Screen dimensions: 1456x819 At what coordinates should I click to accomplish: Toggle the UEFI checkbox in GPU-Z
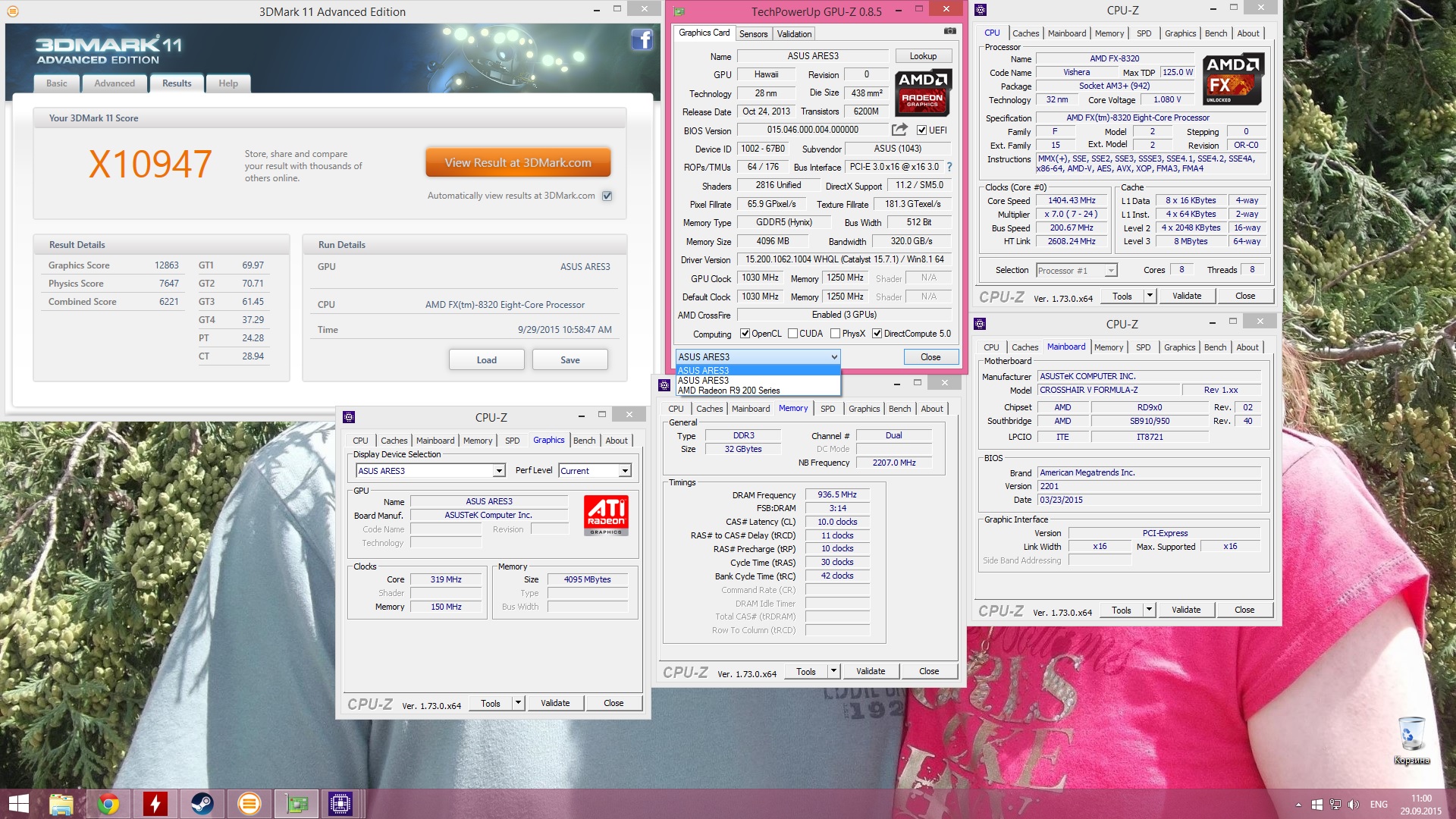pyautogui.click(x=921, y=130)
